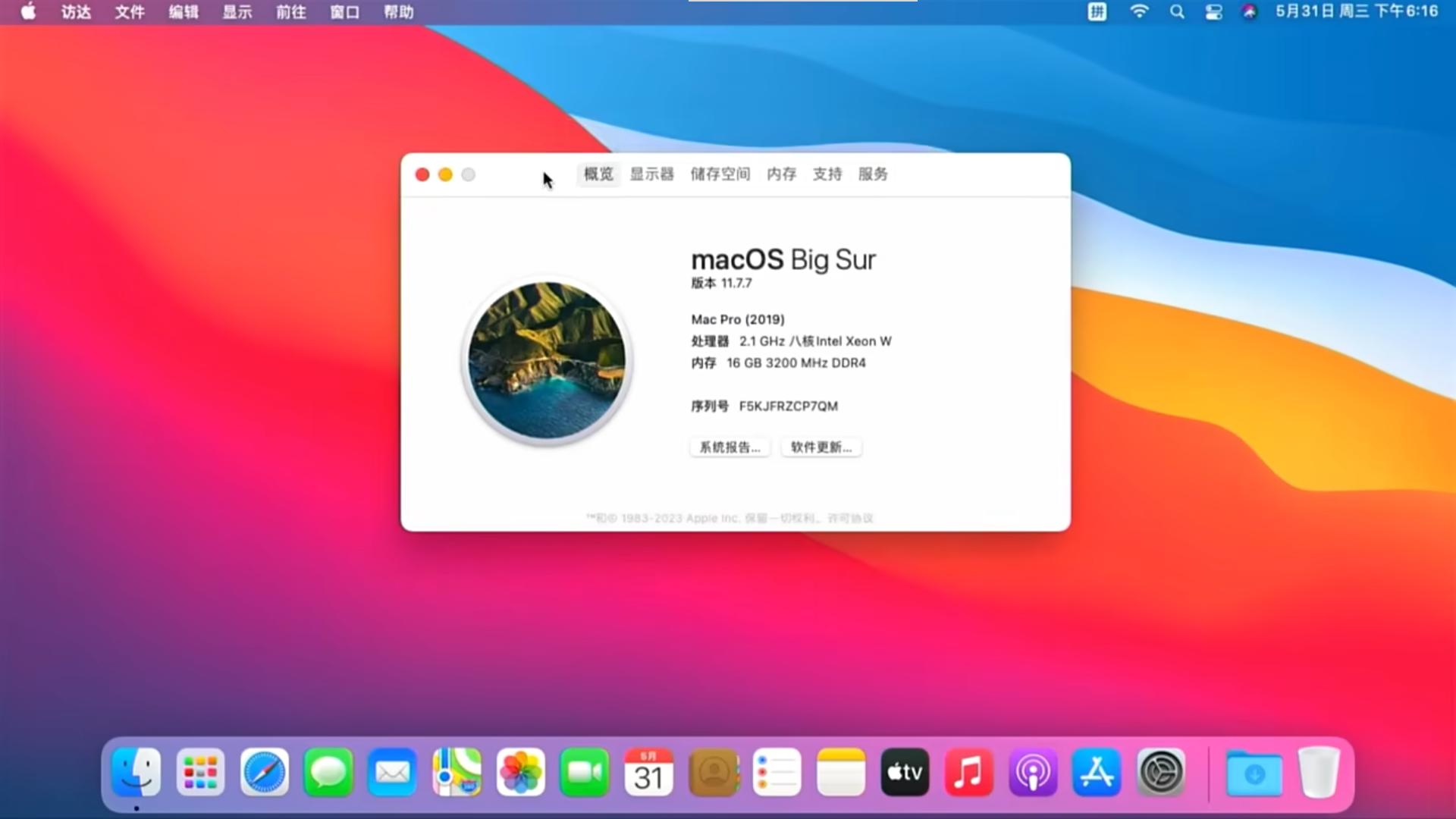The width and height of the screenshot is (1456, 819).
Task: Open Safari from the Dock
Action: (265, 773)
